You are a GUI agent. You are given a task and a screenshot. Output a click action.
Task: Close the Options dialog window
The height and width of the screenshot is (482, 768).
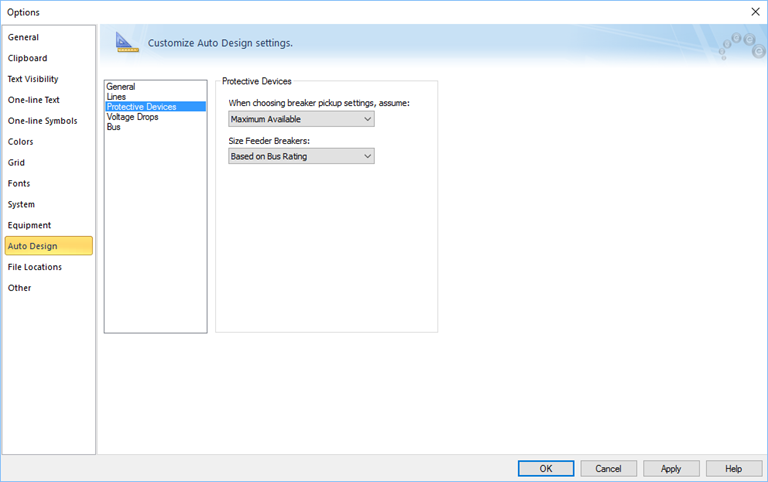(x=754, y=11)
